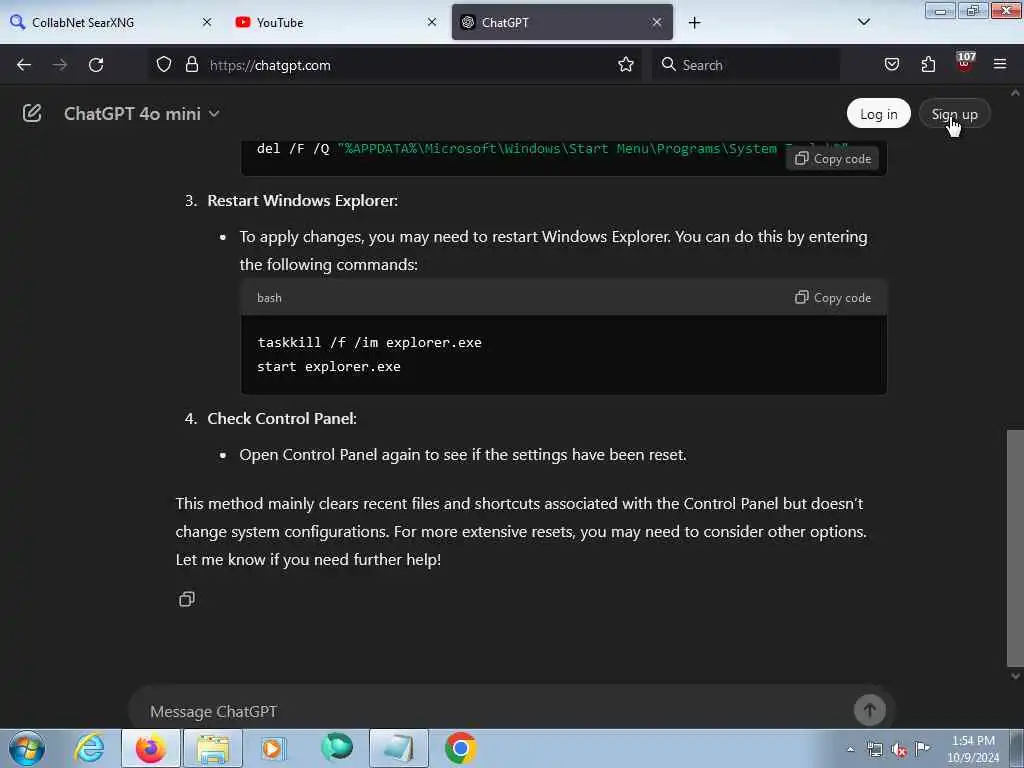Image resolution: width=1024 pixels, height=768 pixels.
Task: View site security padlock info
Action: 191,65
